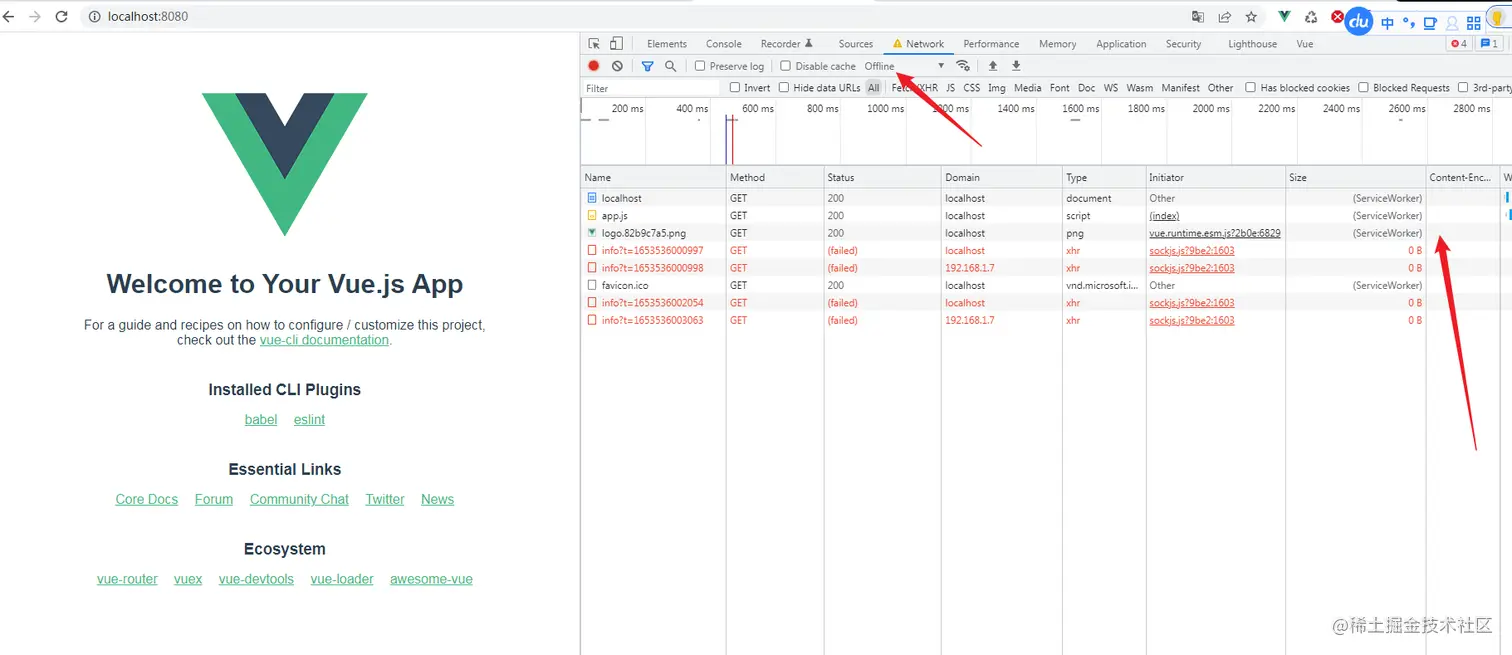
Task: Enable the Invert filter checkbox
Action: tap(734, 87)
